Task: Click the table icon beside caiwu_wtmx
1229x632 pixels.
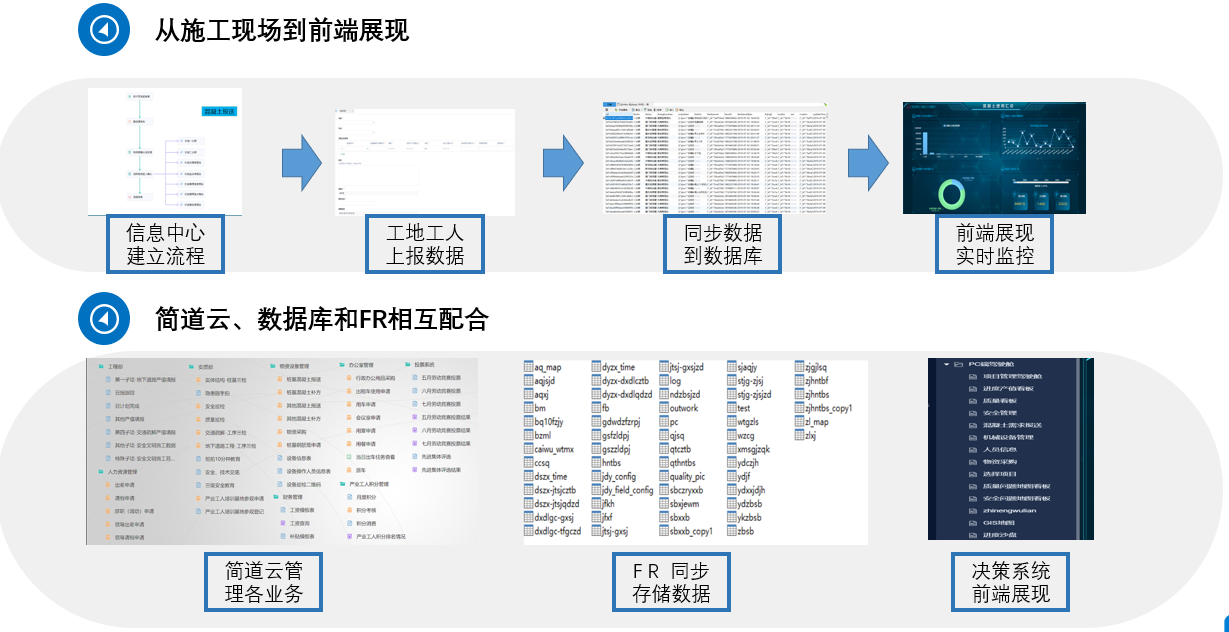Action: [x=527, y=449]
